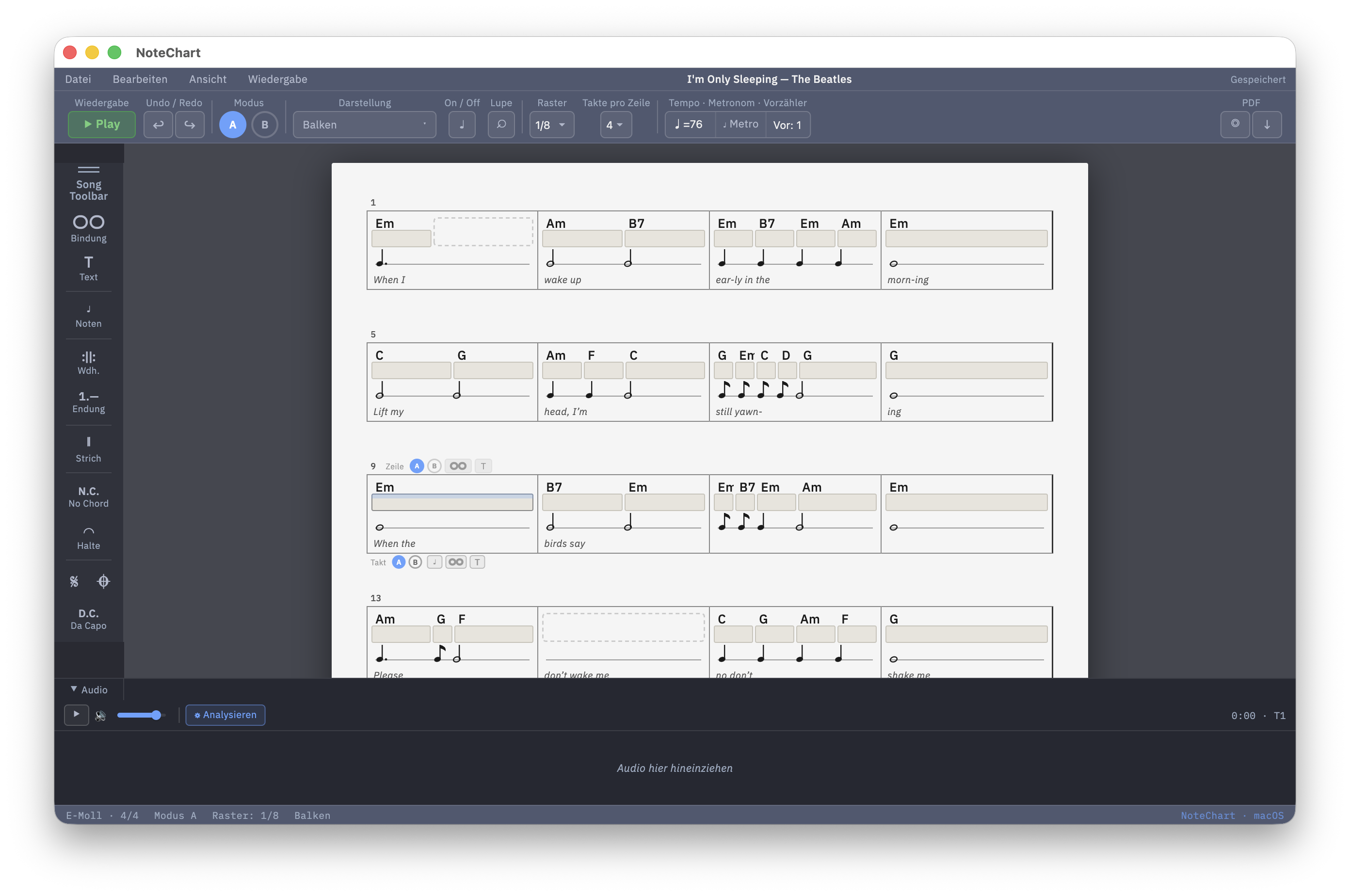This screenshot has width=1350, height=896.
Task: Add a Halte fermata
Action: point(89,538)
